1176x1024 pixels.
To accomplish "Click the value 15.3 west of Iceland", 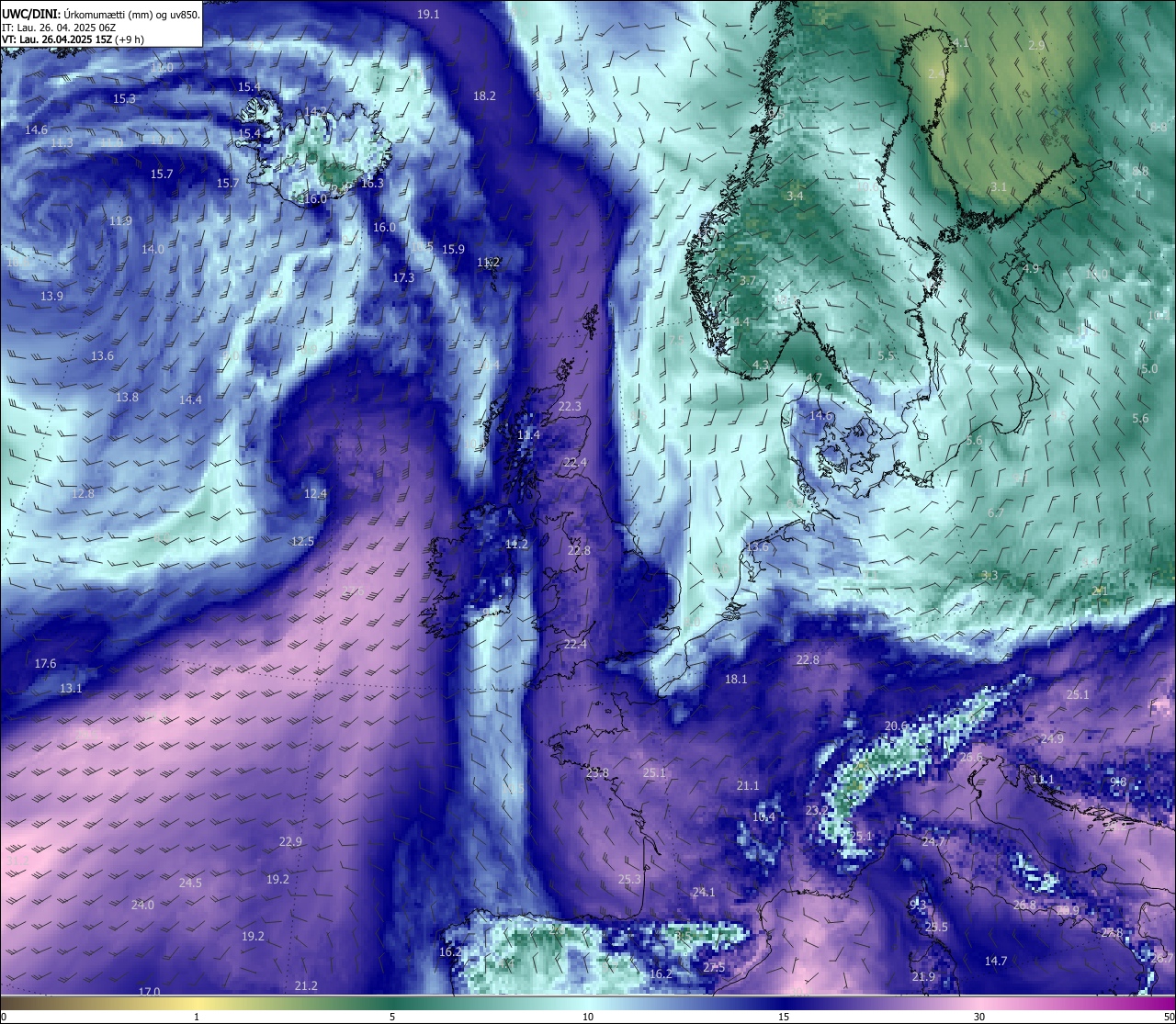I will pyautogui.click(x=124, y=99).
